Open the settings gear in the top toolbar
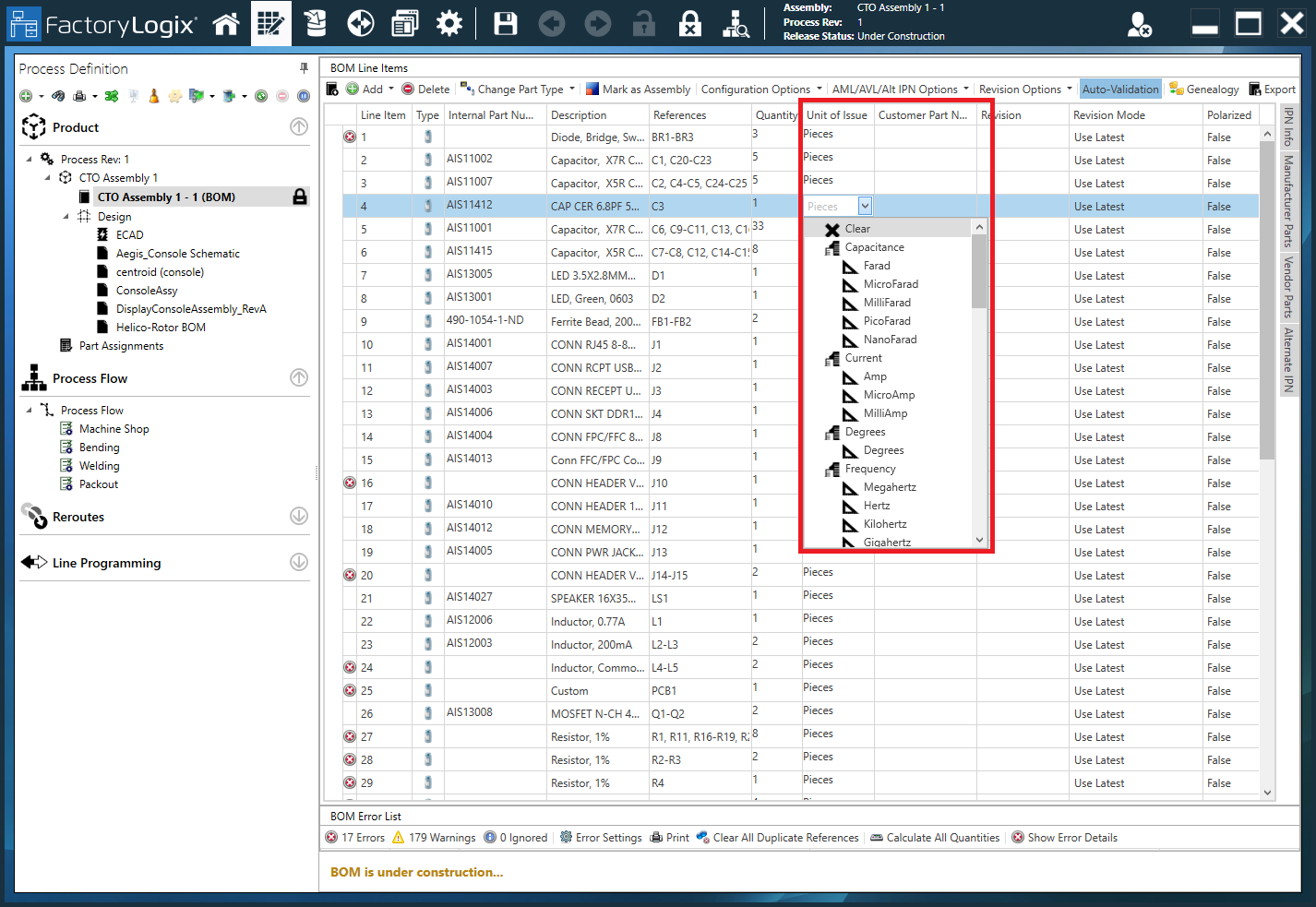This screenshot has width=1316, height=907. click(x=449, y=23)
